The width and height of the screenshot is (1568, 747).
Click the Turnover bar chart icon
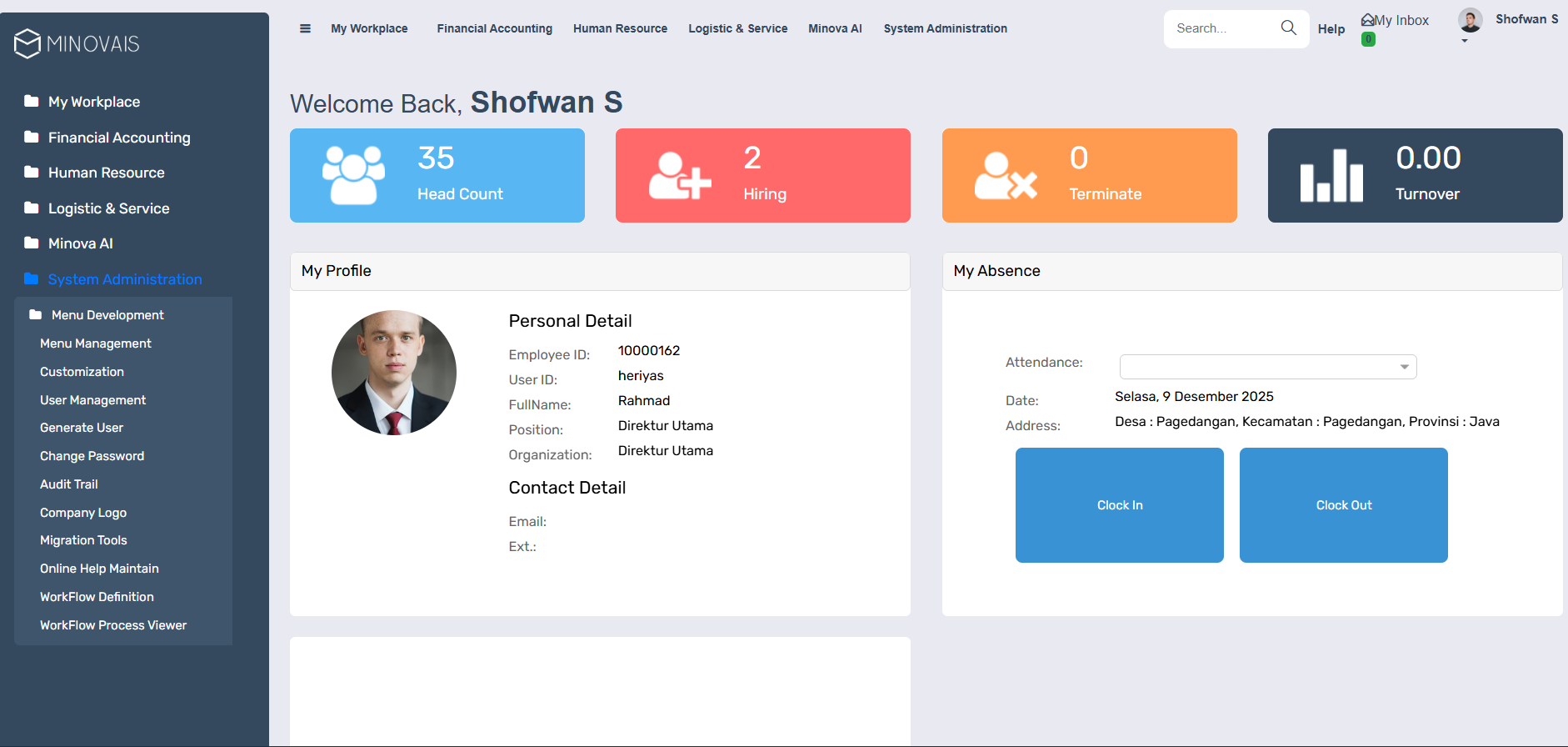pyautogui.click(x=1331, y=175)
